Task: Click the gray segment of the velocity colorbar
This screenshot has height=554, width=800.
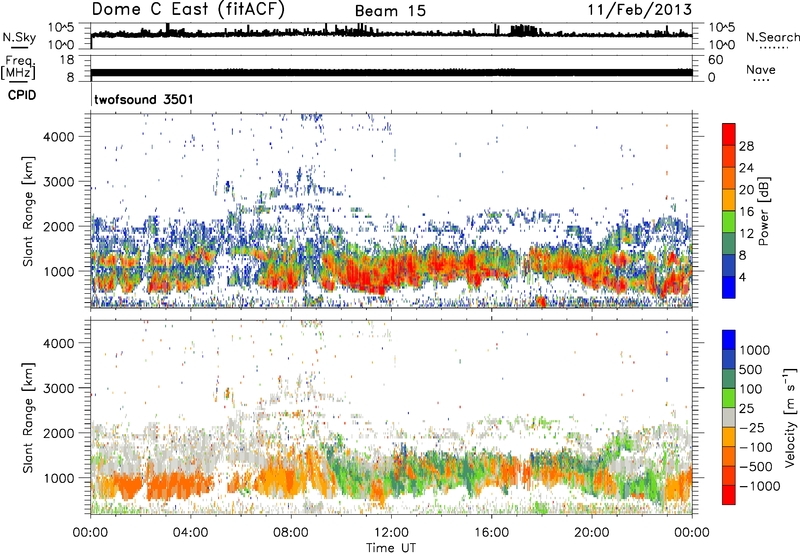Action: pyautogui.click(x=729, y=417)
